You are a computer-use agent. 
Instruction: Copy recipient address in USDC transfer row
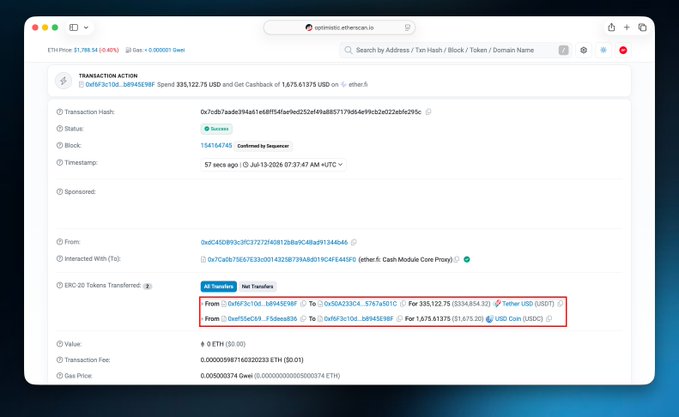[x=400, y=319]
